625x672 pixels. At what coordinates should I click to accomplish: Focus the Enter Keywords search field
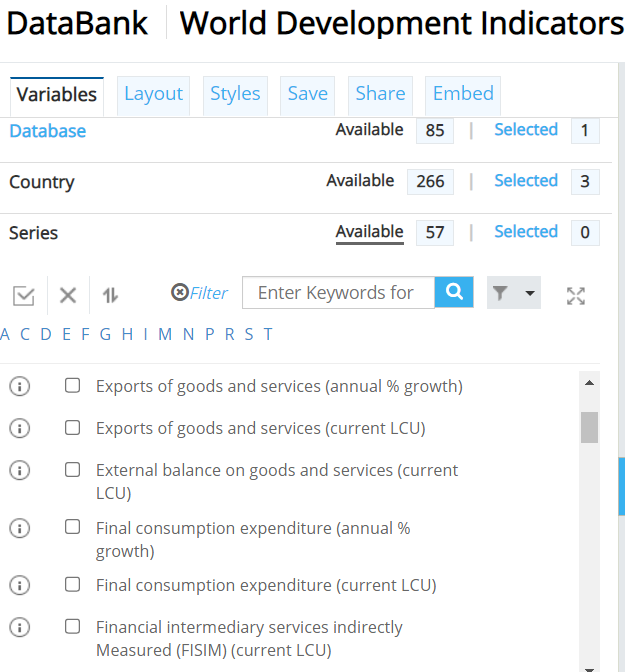point(338,292)
